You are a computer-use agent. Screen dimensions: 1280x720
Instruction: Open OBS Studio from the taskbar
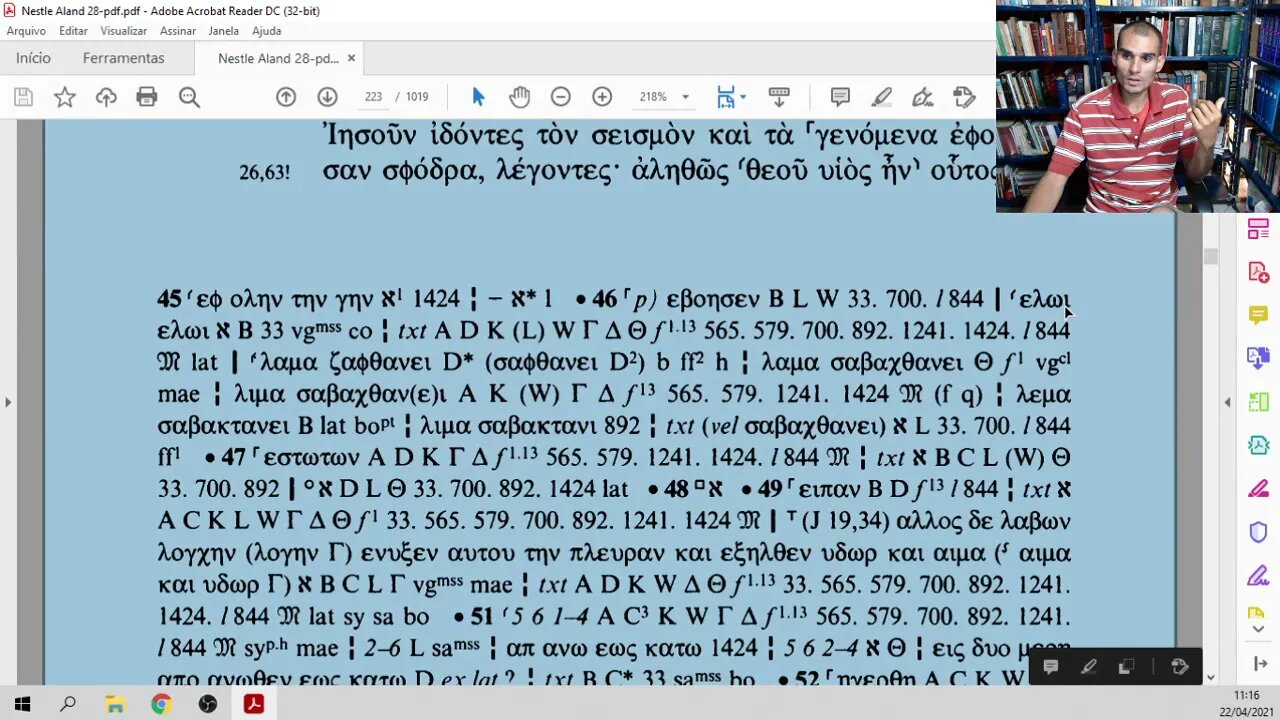(208, 704)
